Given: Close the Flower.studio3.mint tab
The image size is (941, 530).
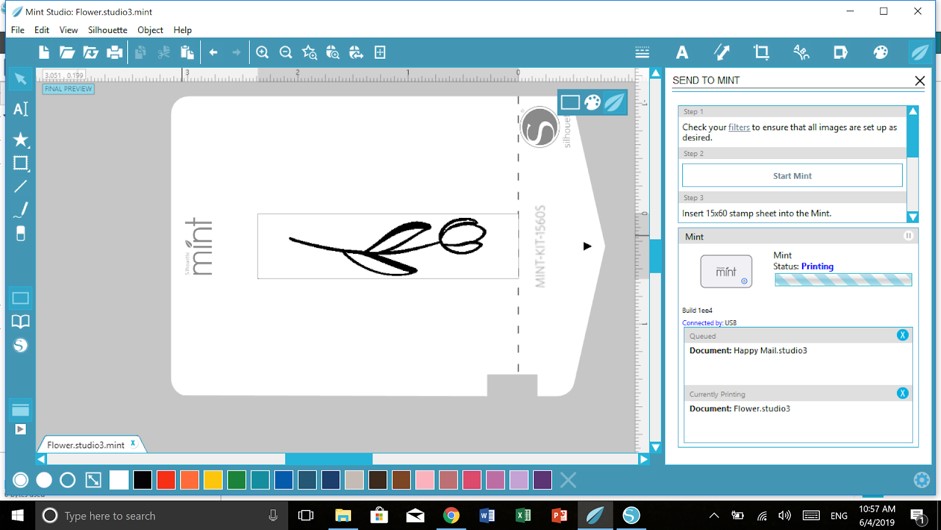Looking at the screenshot, I should pyautogui.click(x=133, y=444).
